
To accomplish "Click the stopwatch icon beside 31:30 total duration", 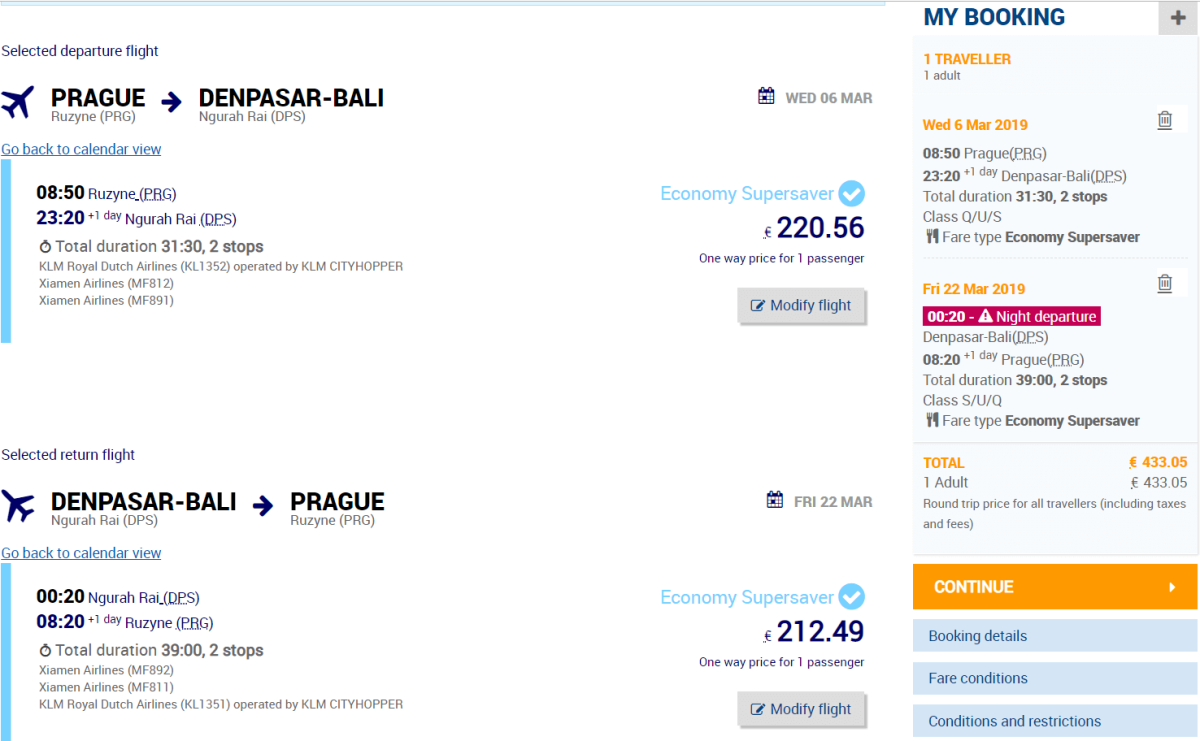I will pos(45,247).
